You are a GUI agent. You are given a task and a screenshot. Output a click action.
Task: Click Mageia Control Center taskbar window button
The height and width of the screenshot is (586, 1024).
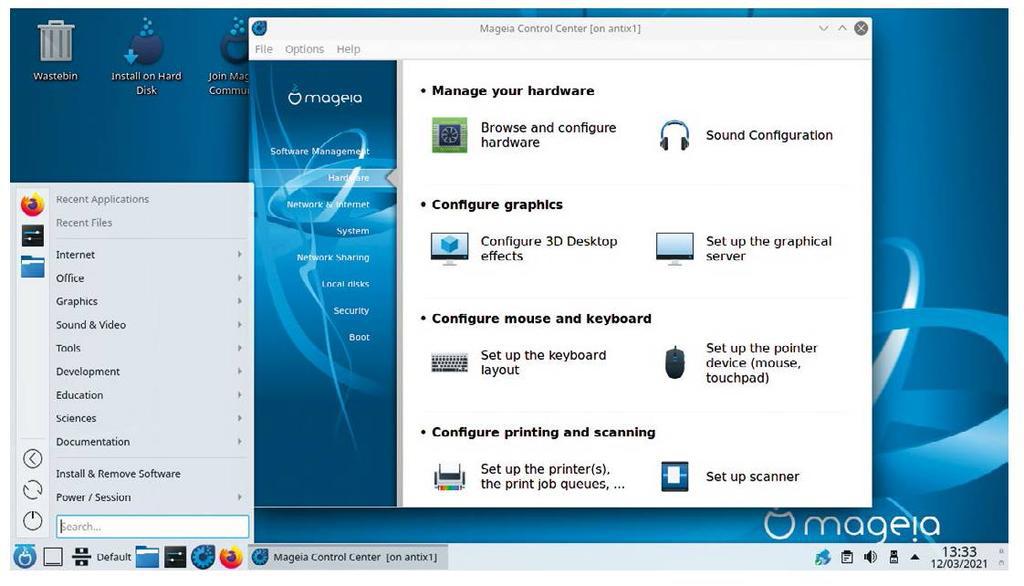click(347, 557)
